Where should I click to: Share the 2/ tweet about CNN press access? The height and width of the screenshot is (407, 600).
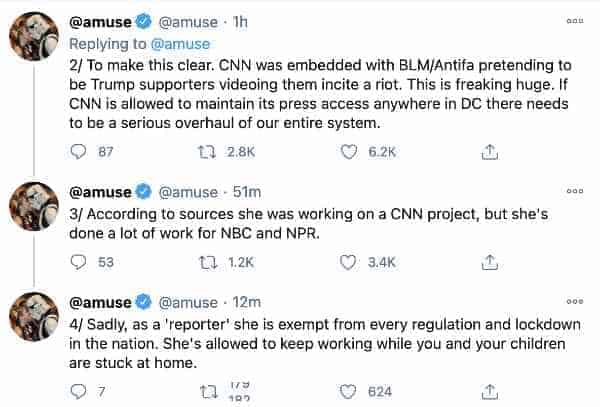[489, 152]
